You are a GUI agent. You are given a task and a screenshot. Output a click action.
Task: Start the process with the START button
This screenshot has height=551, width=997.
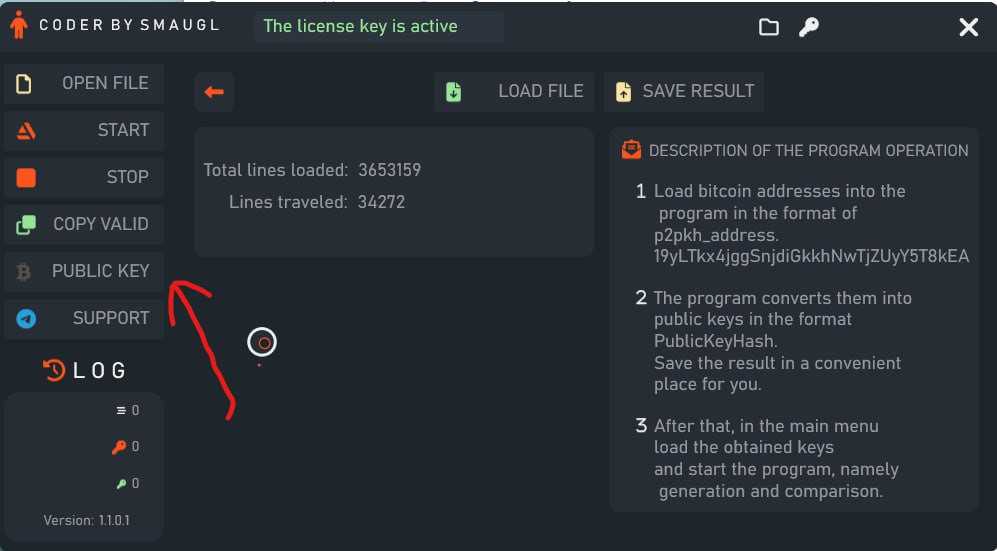[x=84, y=130]
